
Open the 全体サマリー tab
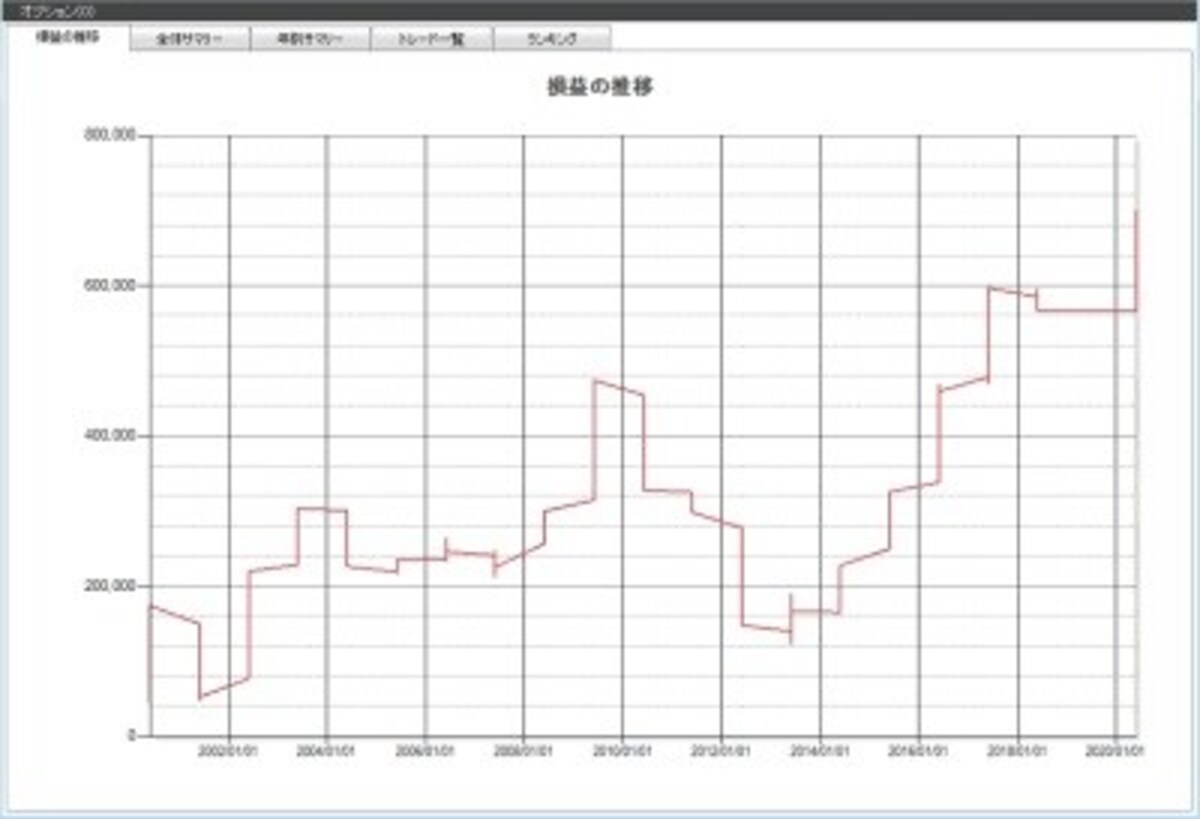pyautogui.click(x=190, y=39)
